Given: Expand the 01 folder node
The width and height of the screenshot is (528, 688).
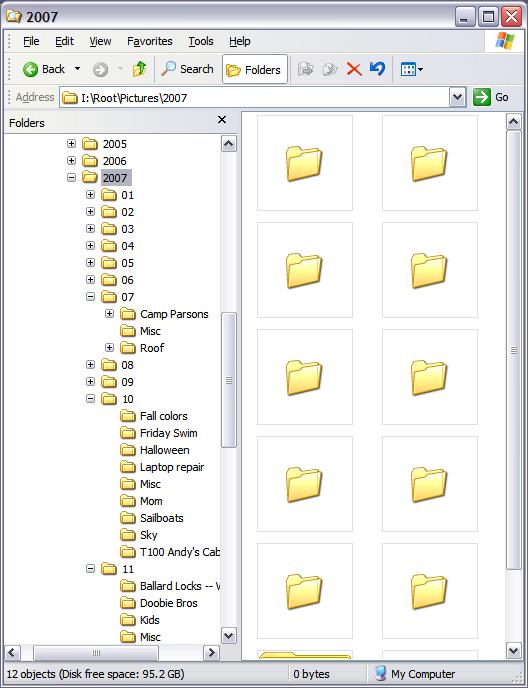Looking at the screenshot, I should point(90,194).
